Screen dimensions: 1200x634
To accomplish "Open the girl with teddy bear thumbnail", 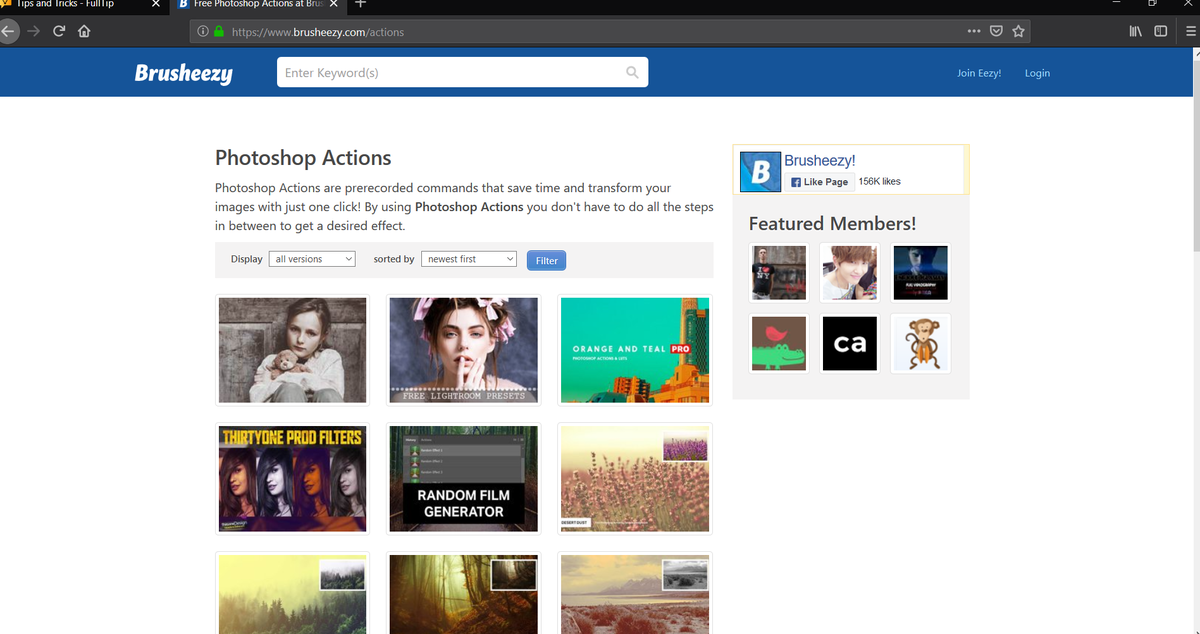I will tap(292, 350).
